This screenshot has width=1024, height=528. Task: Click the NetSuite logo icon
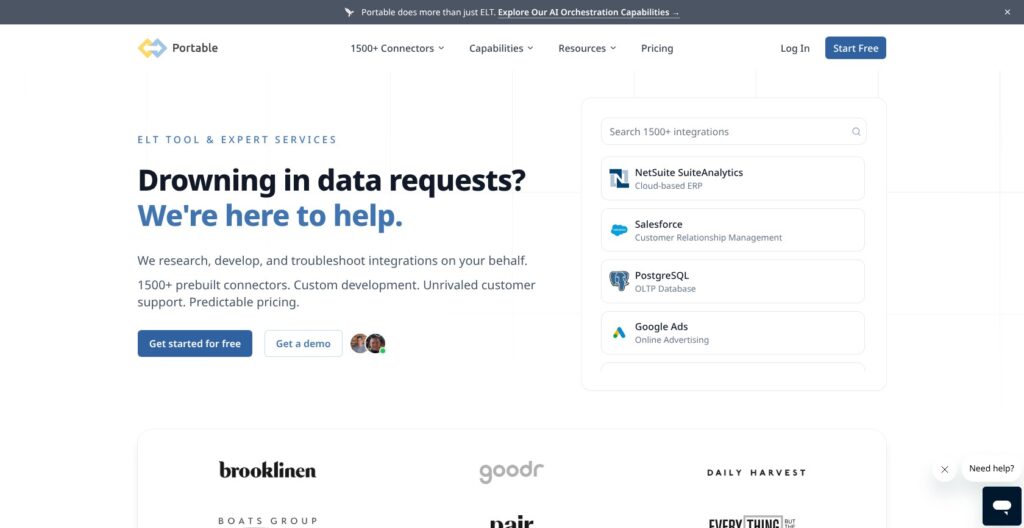618,178
